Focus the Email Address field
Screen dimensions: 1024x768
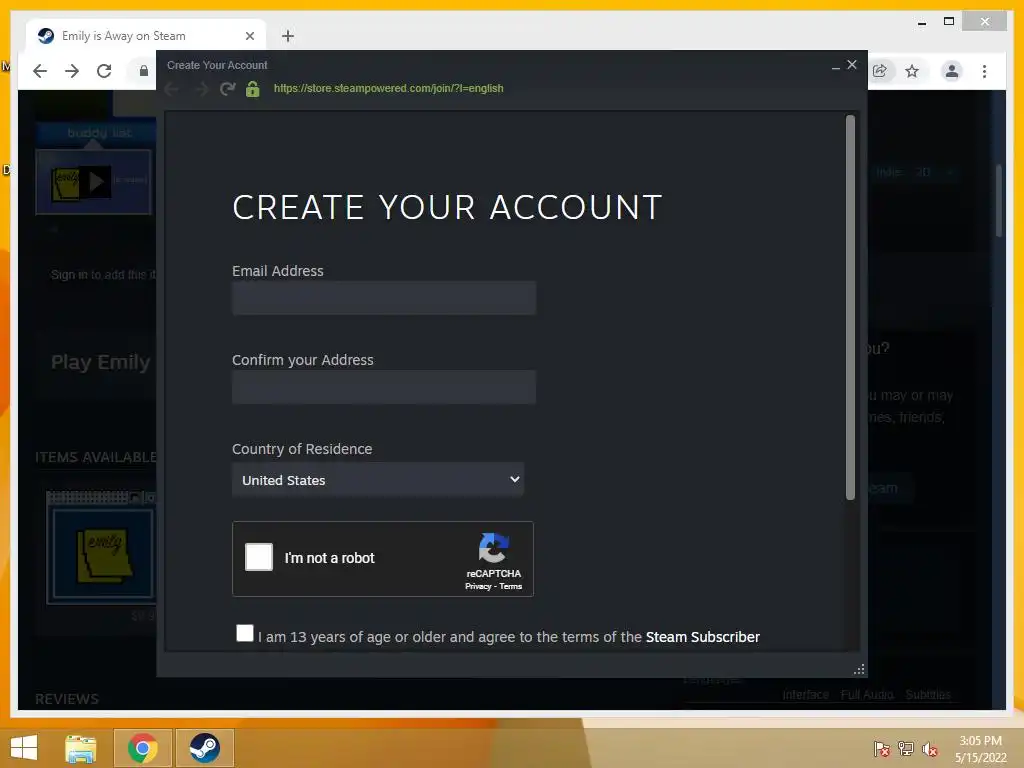point(384,298)
